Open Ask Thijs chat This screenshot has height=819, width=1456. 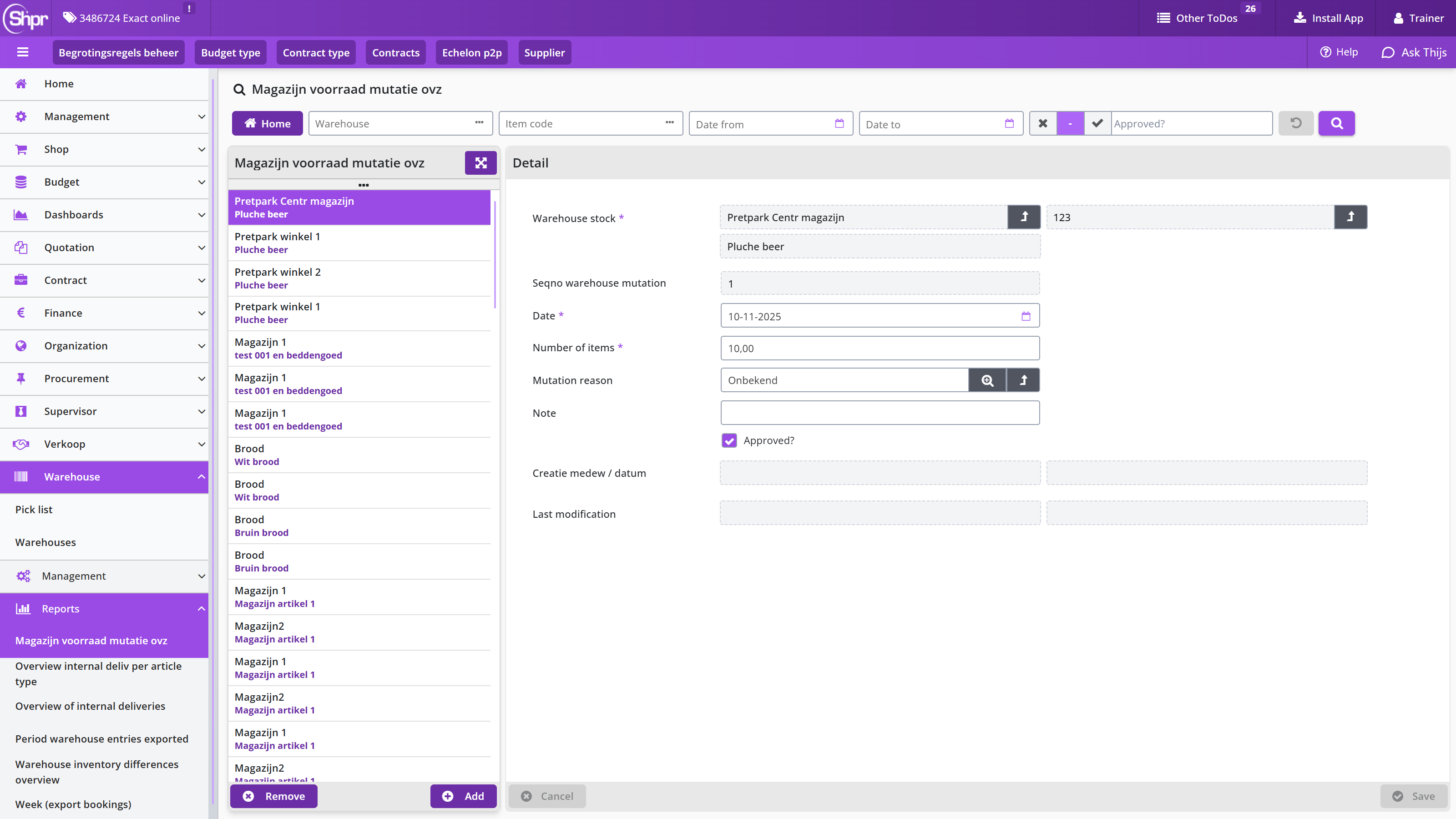(x=1414, y=53)
